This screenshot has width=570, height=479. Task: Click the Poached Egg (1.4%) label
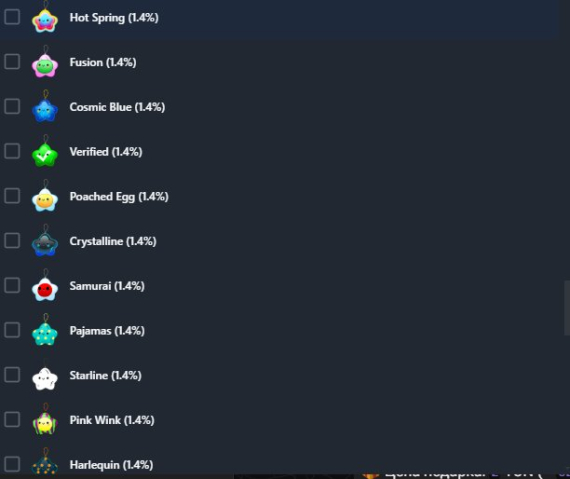click(x=119, y=197)
